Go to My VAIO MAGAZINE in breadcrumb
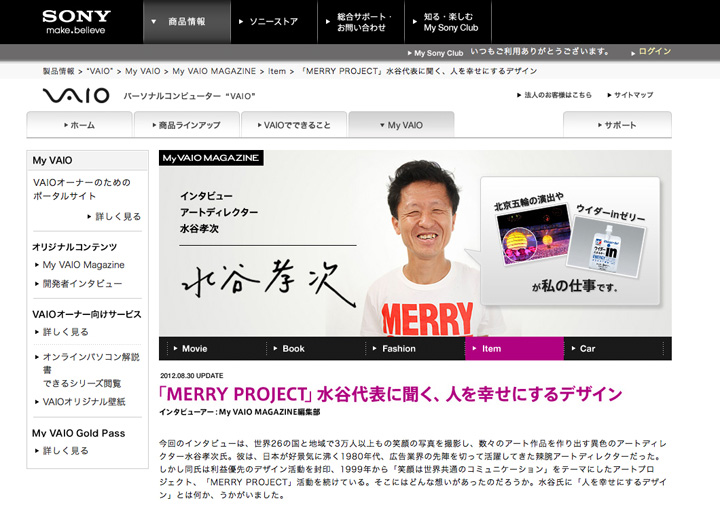The image size is (720, 505). (214, 71)
